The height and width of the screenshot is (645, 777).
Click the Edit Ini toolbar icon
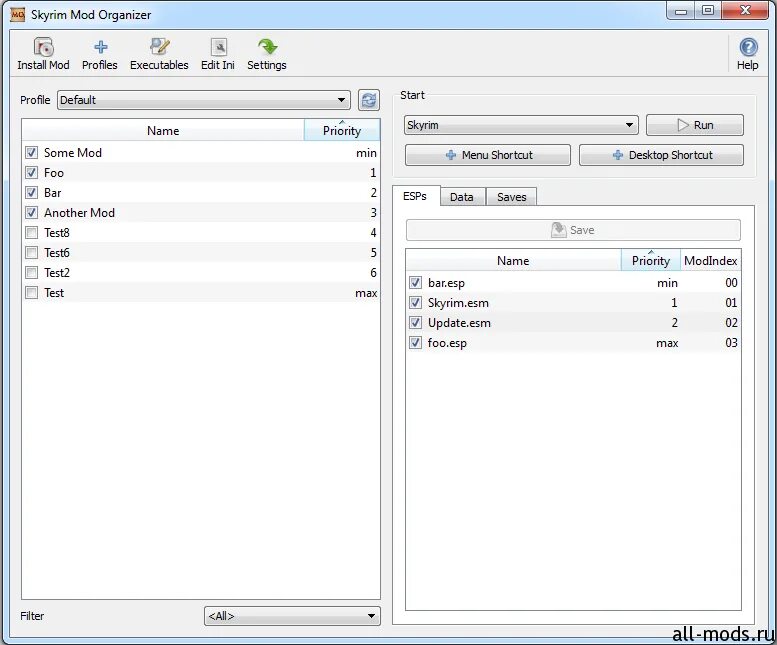click(x=218, y=54)
